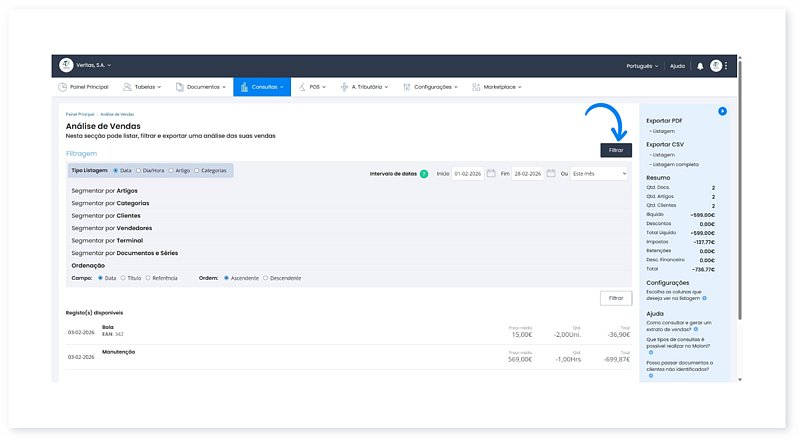
Task: Open the vertical three-dots menu in header
Action: [x=727, y=66]
